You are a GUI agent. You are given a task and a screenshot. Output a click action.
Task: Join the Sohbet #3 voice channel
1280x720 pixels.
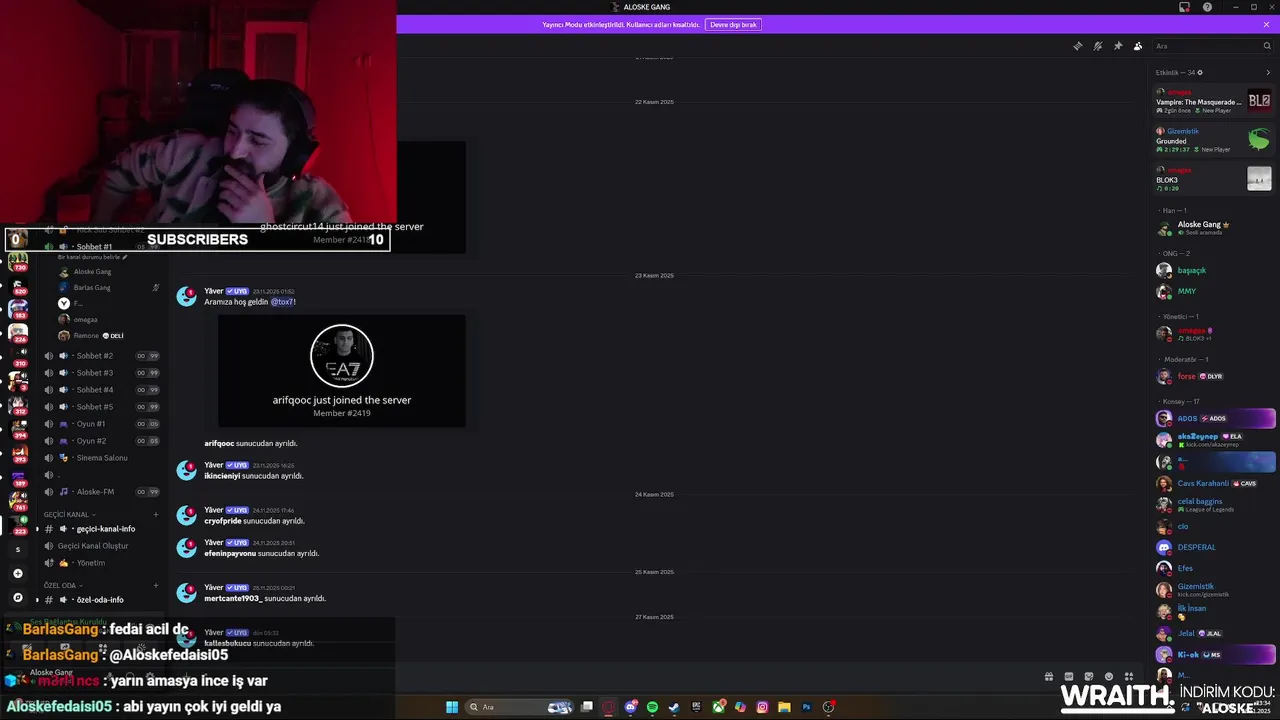100,373
